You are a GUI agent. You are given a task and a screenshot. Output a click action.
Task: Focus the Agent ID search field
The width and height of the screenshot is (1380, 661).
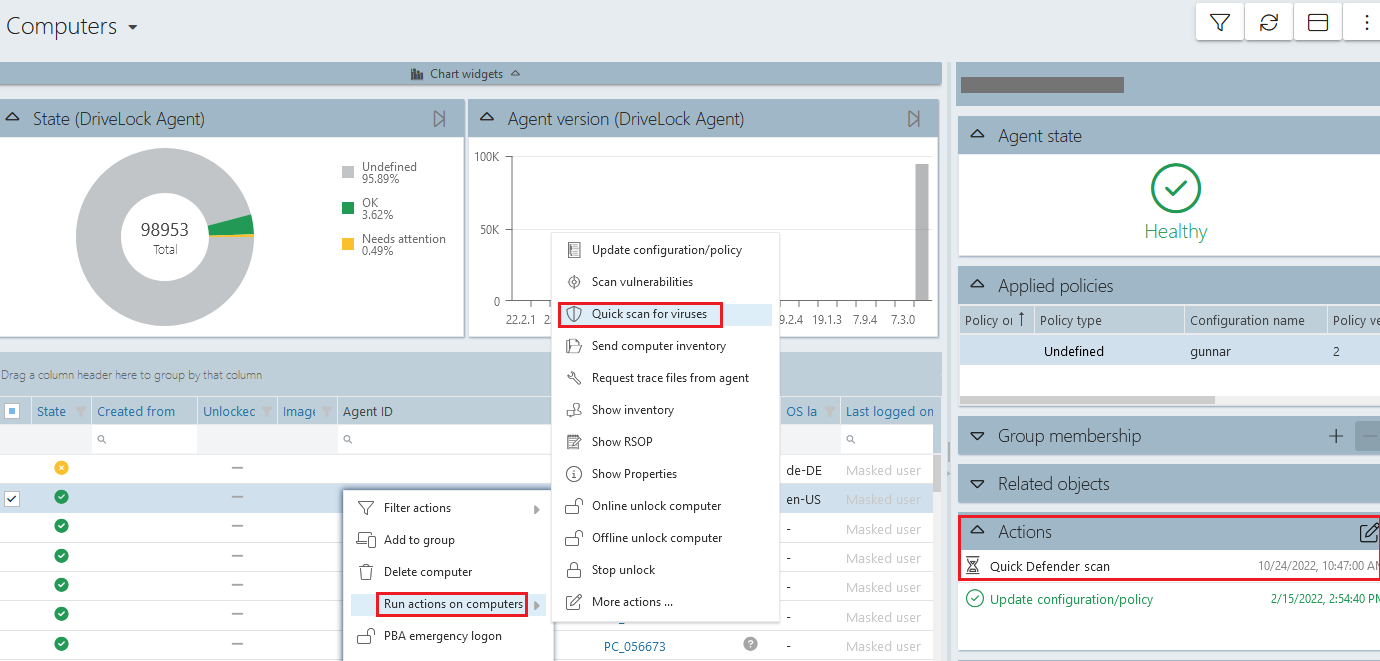[445, 439]
